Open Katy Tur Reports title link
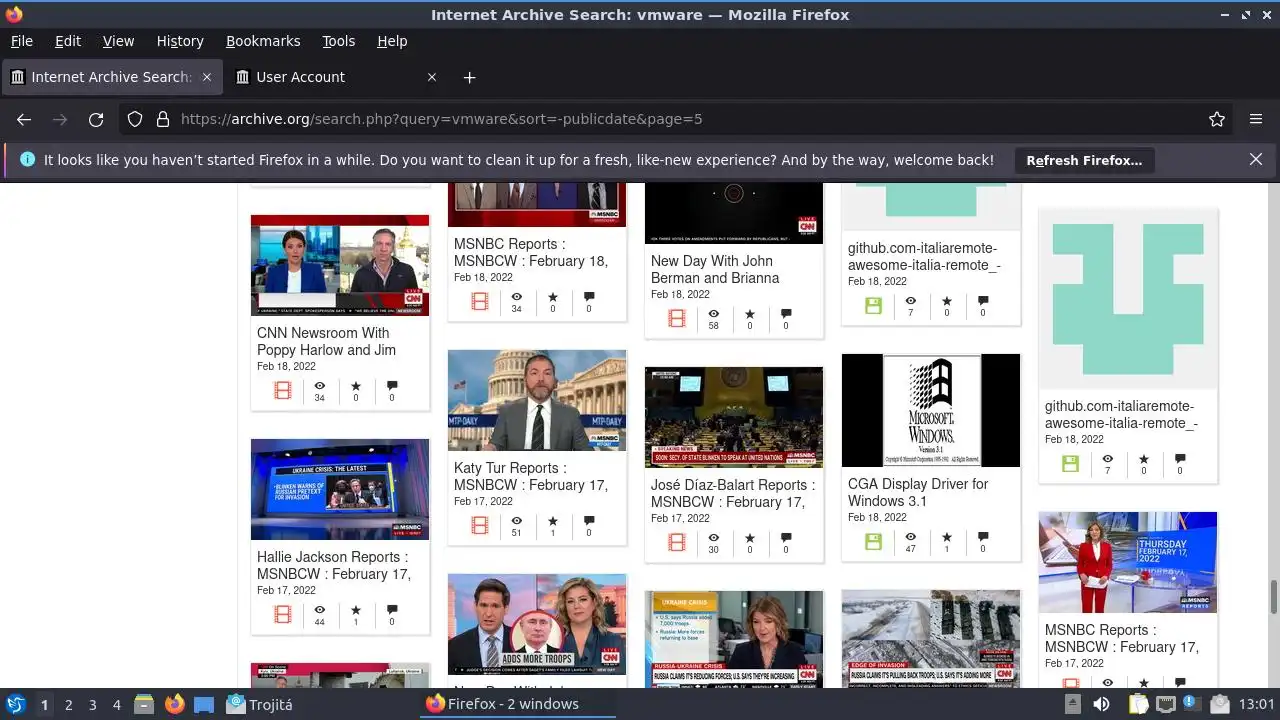1280x720 pixels. click(x=531, y=476)
